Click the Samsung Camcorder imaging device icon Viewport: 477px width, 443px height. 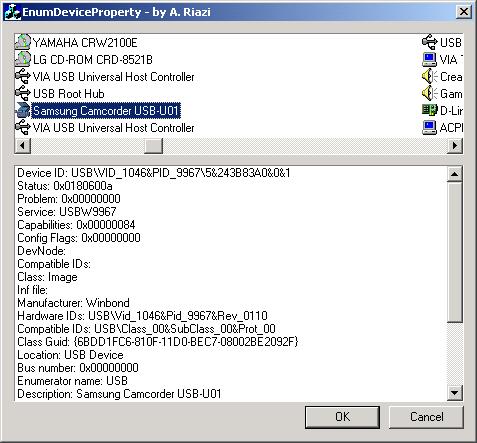(x=23, y=110)
